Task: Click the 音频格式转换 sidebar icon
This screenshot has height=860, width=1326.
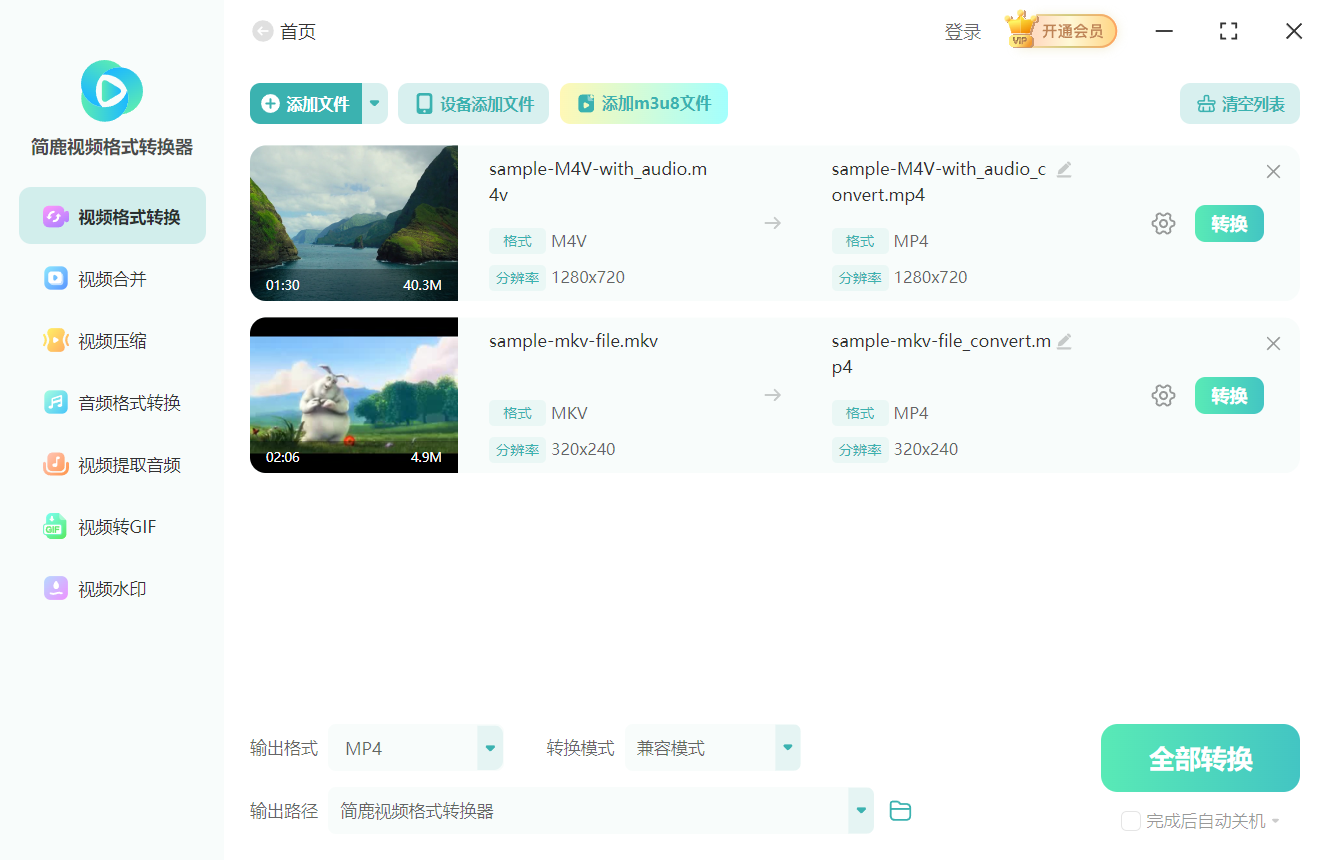Action: tap(56, 402)
